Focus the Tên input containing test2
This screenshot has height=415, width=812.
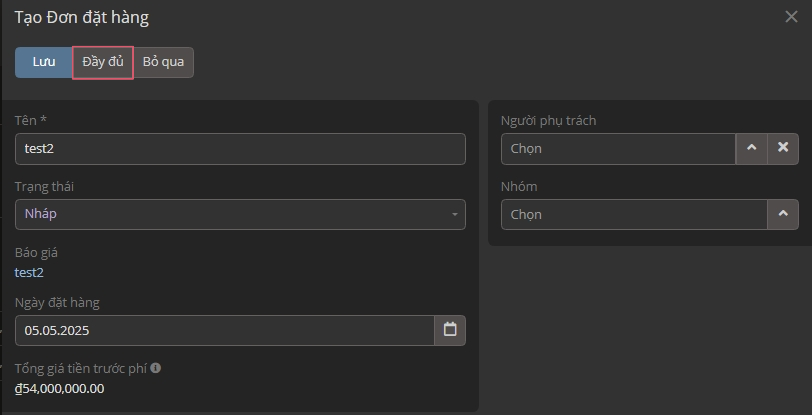240,149
